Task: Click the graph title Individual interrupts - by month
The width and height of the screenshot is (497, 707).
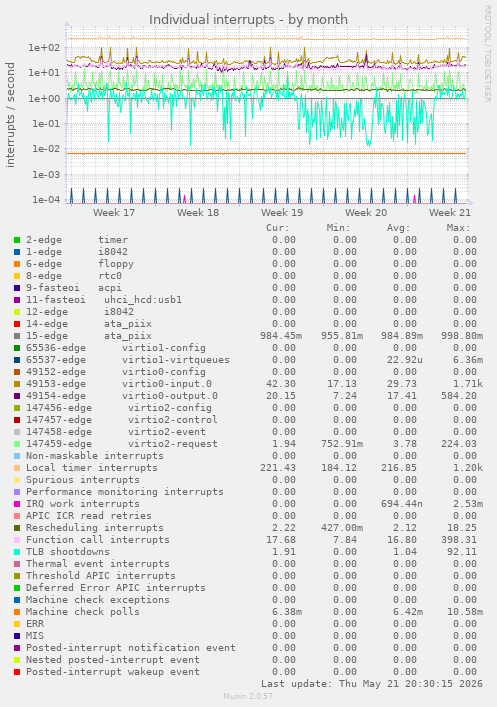Action: 248,20
